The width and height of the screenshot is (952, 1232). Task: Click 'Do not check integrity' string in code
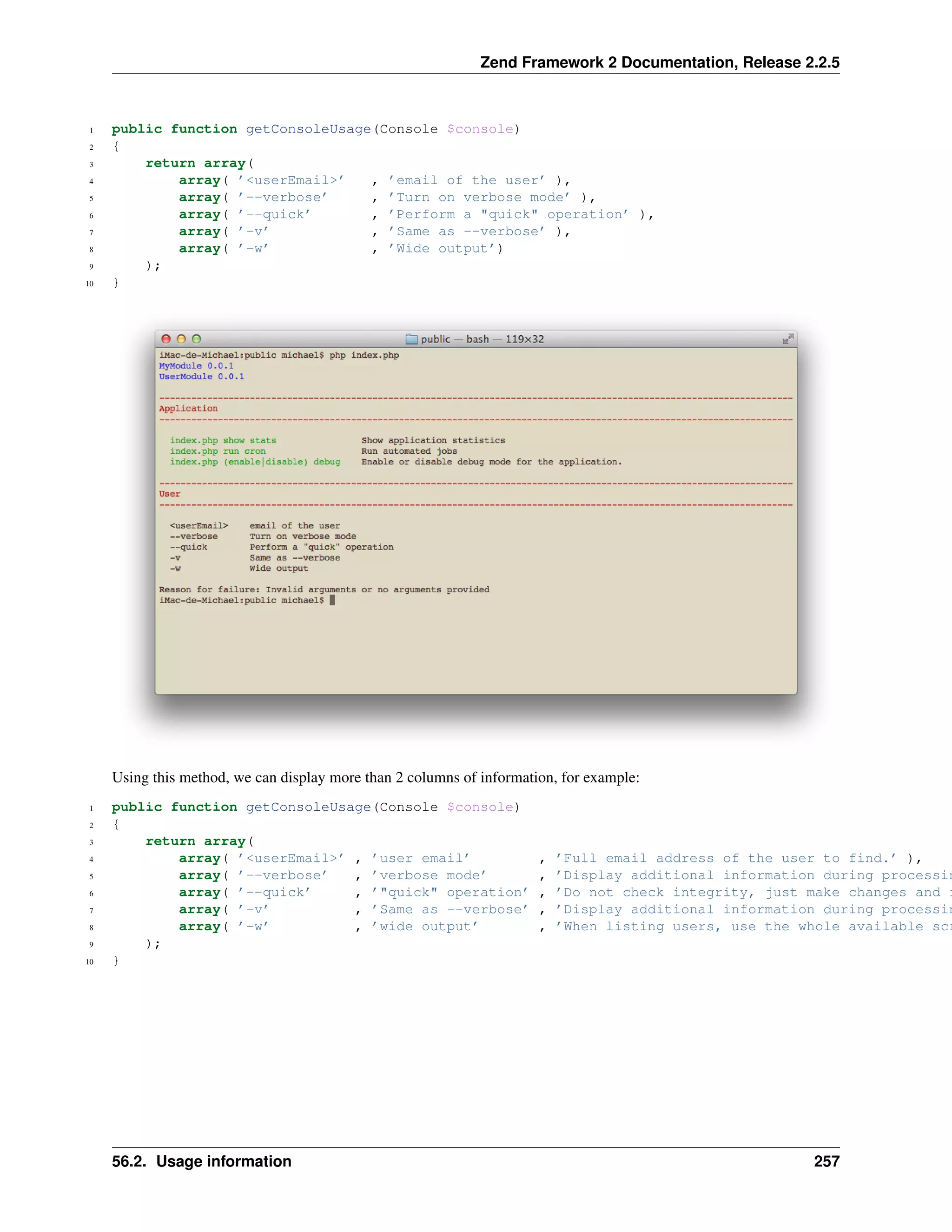[754, 893]
